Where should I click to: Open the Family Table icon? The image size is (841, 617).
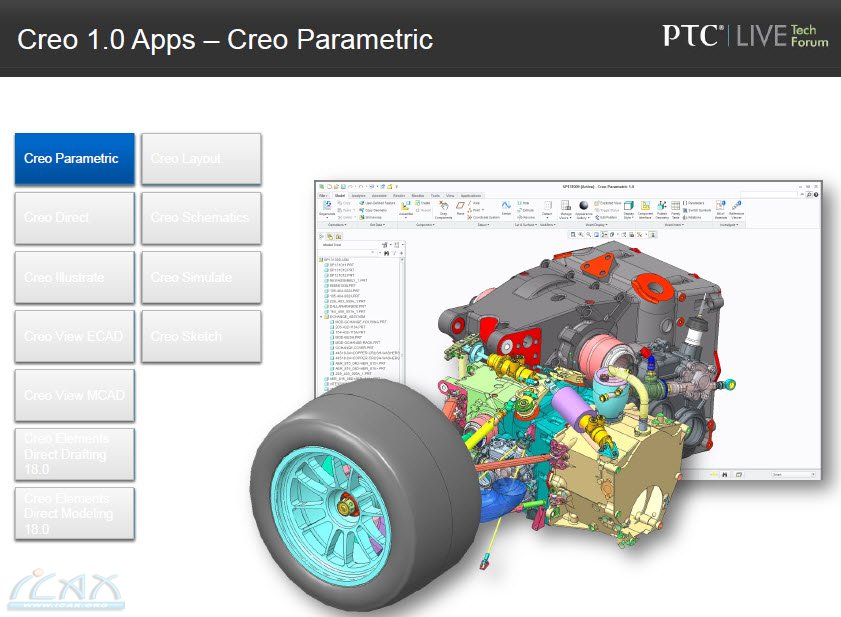[675, 205]
